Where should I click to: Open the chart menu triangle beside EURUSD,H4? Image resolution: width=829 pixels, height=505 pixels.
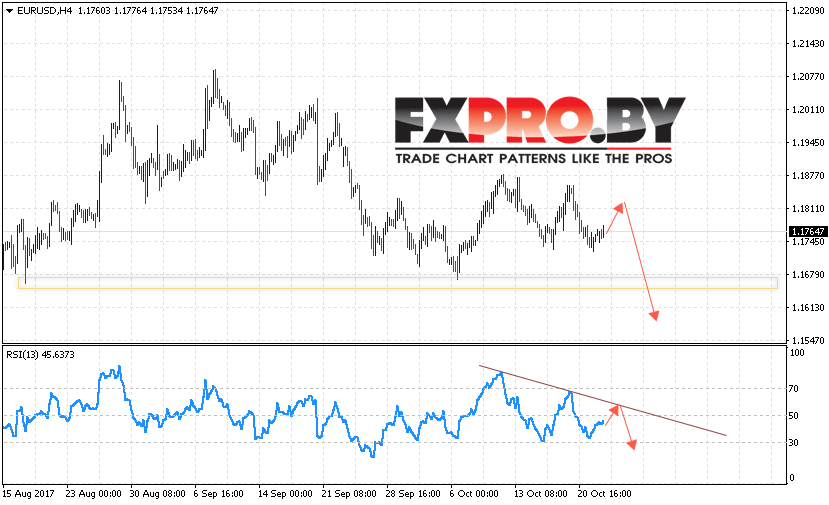click(x=9, y=11)
